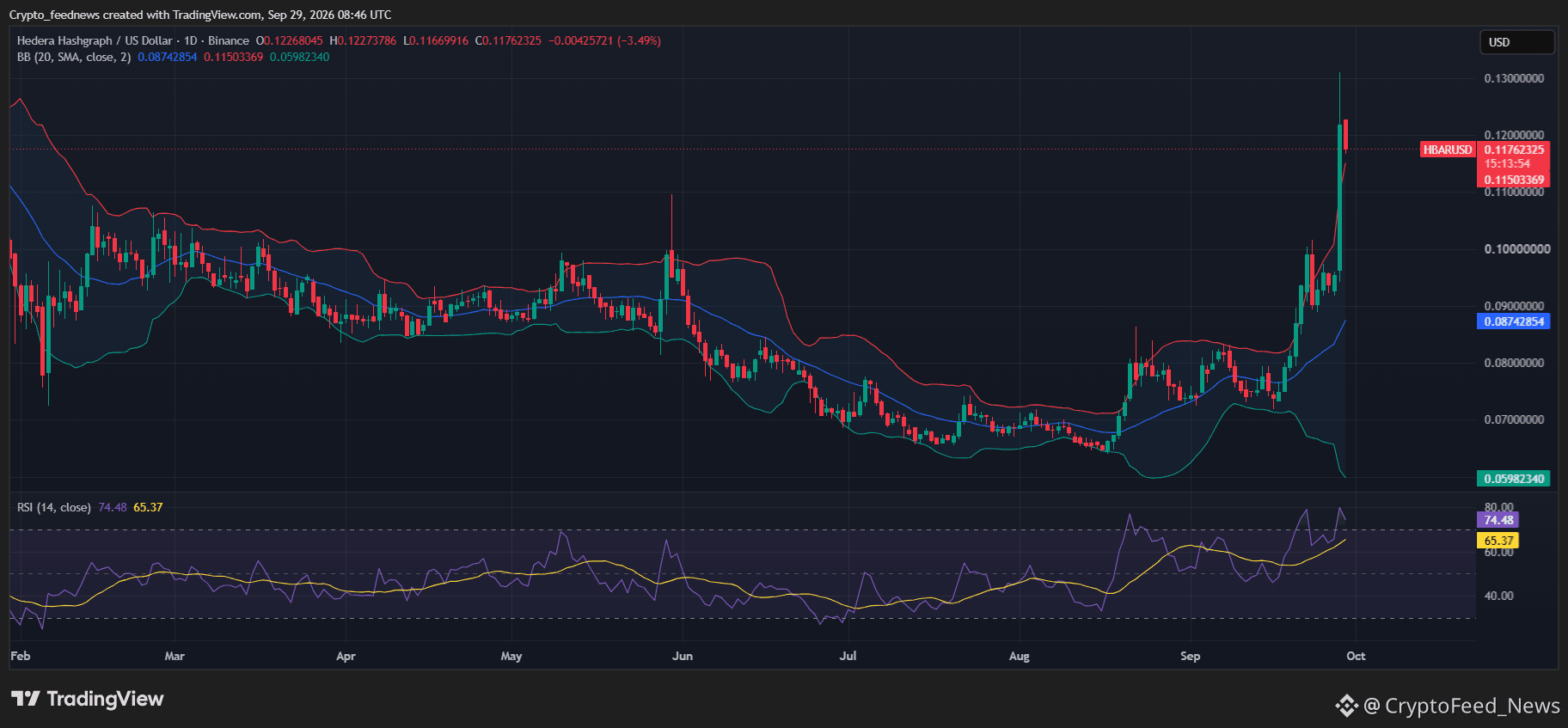Open the USD currency selector
This screenshot has width=1568, height=728.
click(x=1516, y=42)
